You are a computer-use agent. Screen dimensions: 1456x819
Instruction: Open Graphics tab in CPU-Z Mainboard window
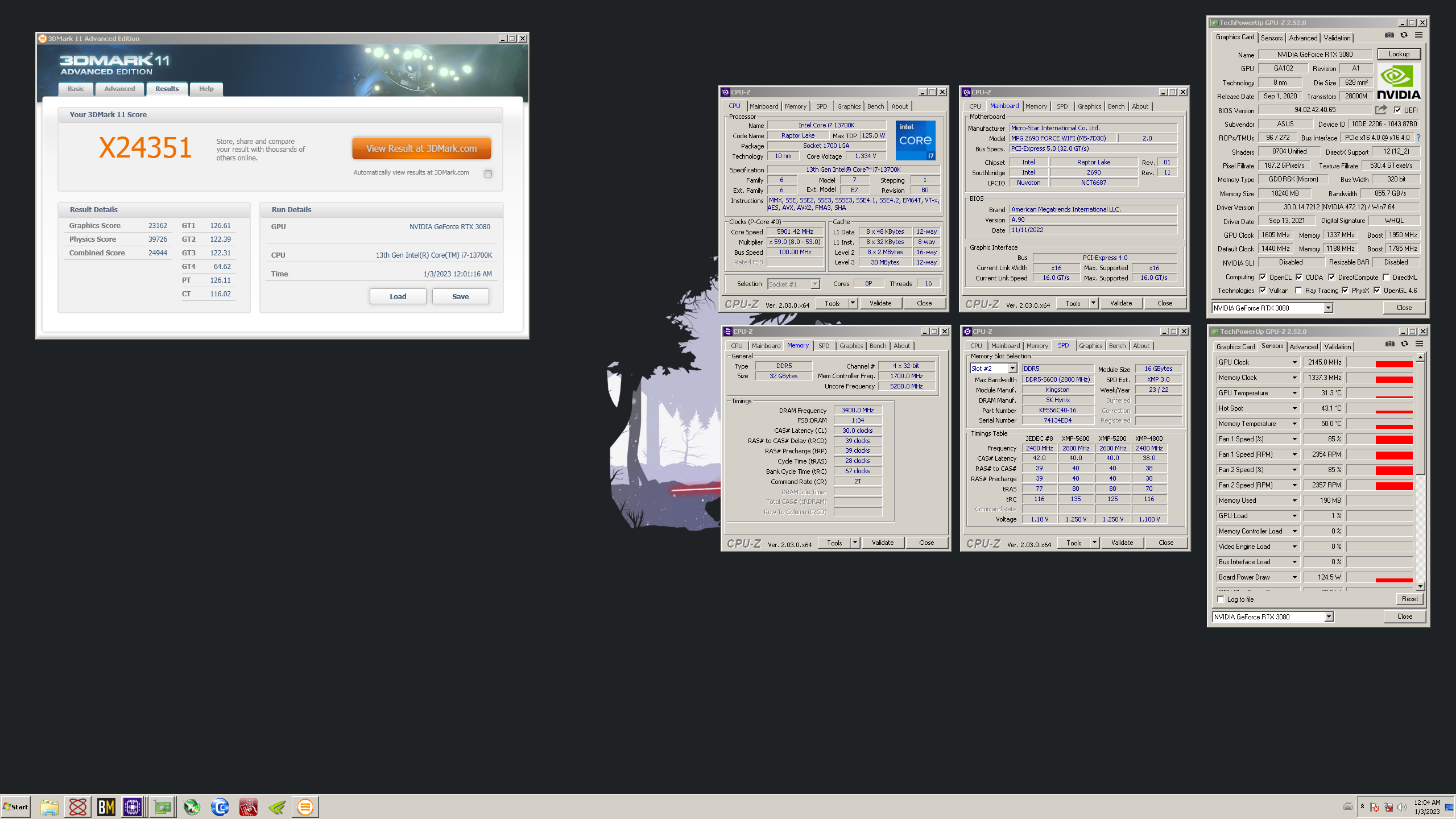coord(1089,106)
